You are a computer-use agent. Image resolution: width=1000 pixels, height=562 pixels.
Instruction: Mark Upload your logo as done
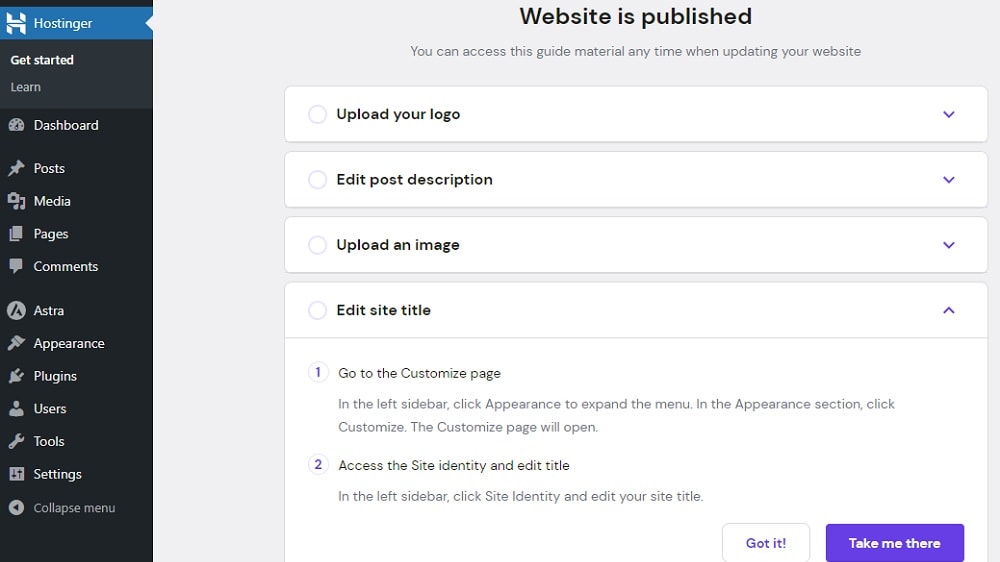(318, 114)
